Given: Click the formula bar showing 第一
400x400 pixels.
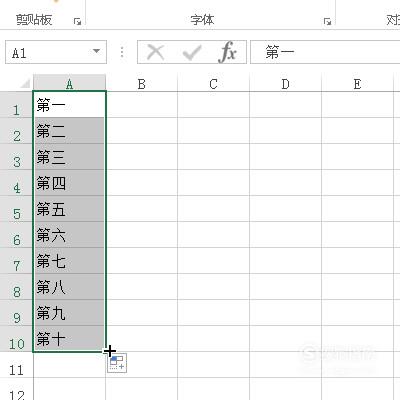Looking at the screenshot, I should tap(325, 52).
